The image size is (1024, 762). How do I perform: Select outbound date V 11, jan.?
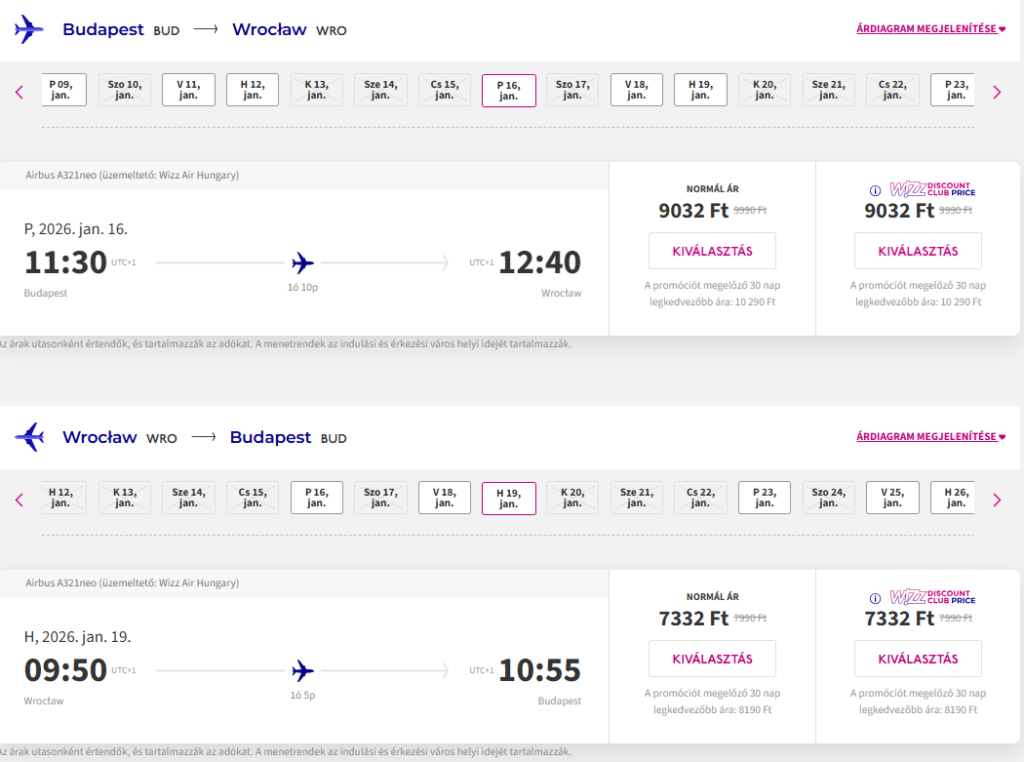pos(188,90)
